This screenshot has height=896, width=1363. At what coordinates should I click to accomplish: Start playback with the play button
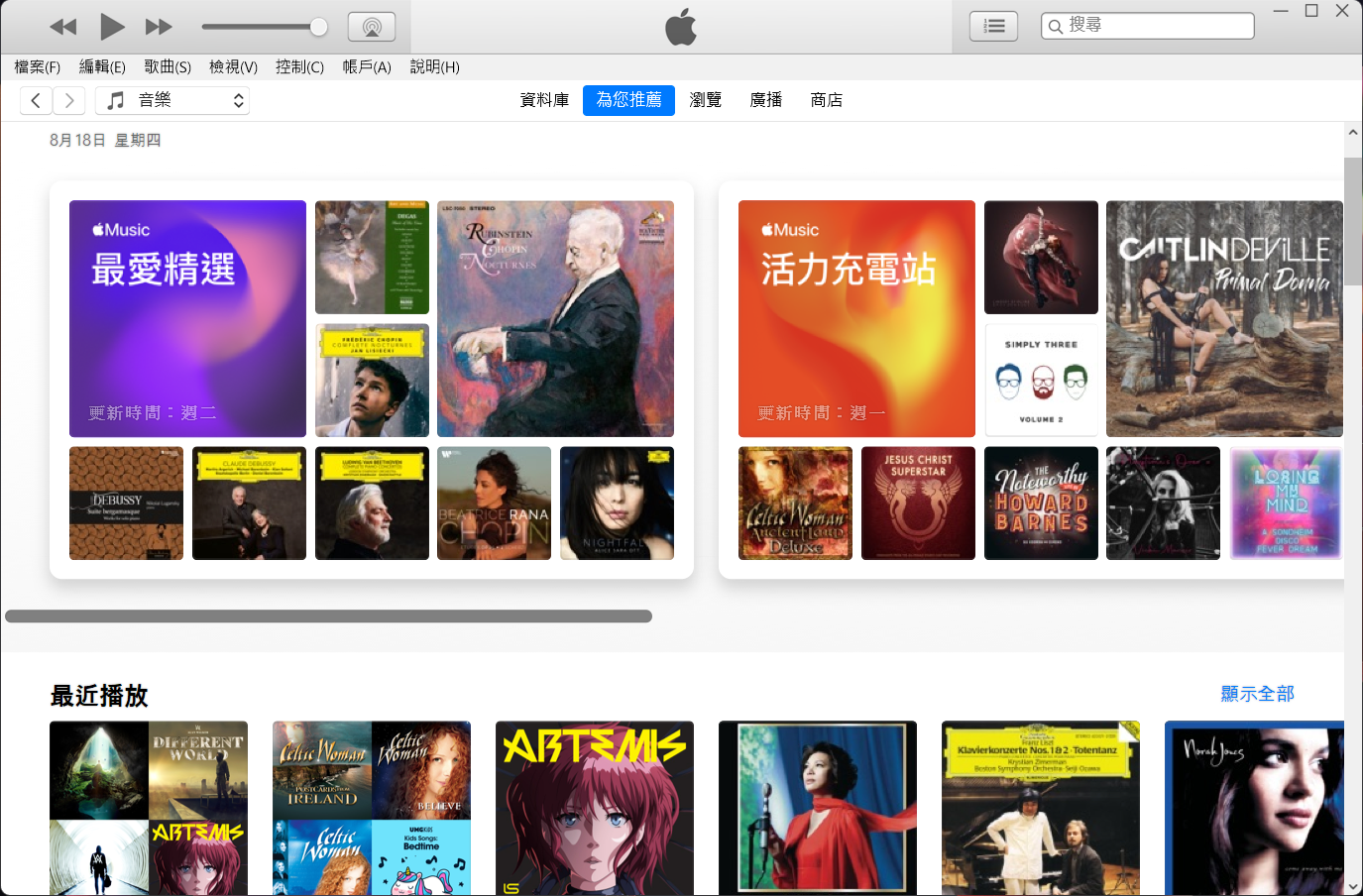pos(112,27)
